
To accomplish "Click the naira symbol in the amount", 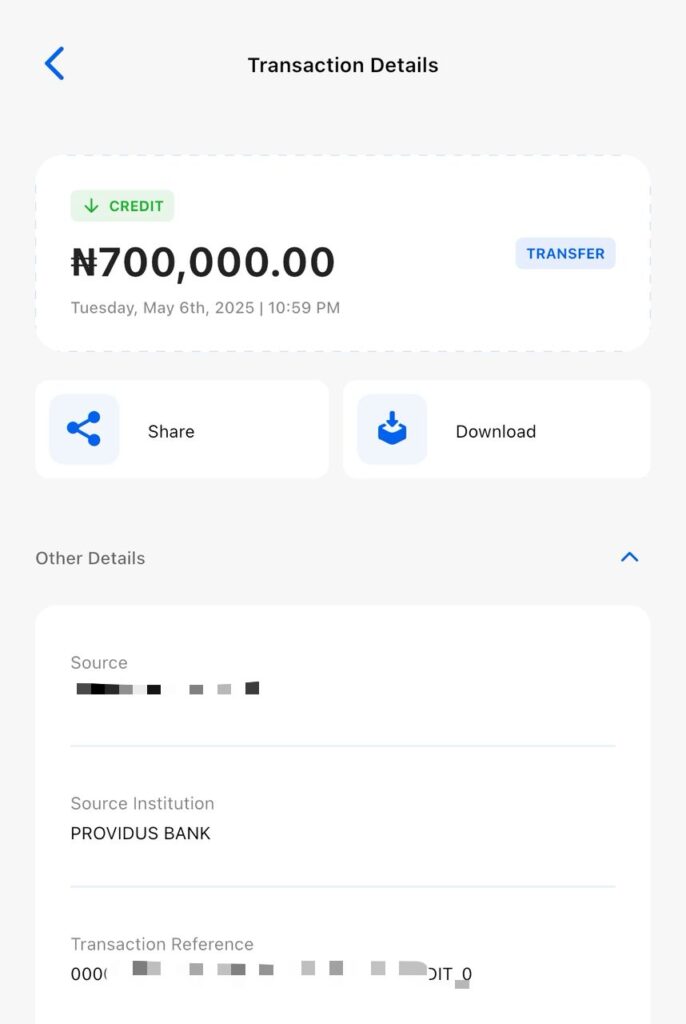I will click(x=84, y=263).
